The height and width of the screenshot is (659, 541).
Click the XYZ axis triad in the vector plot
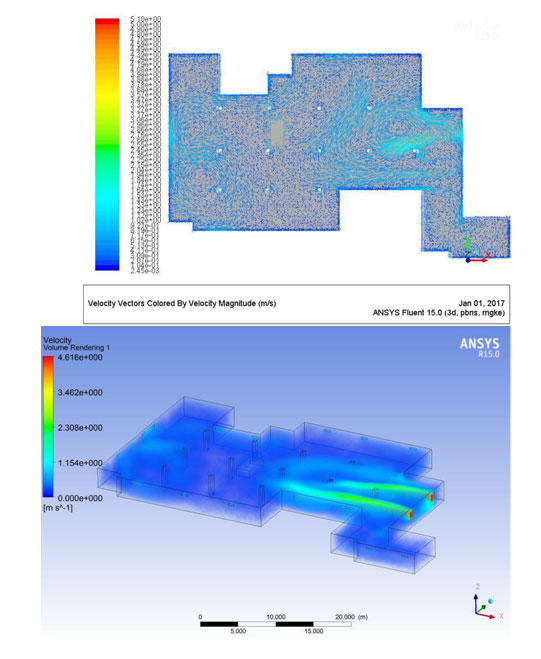pyautogui.click(x=477, y=250)
